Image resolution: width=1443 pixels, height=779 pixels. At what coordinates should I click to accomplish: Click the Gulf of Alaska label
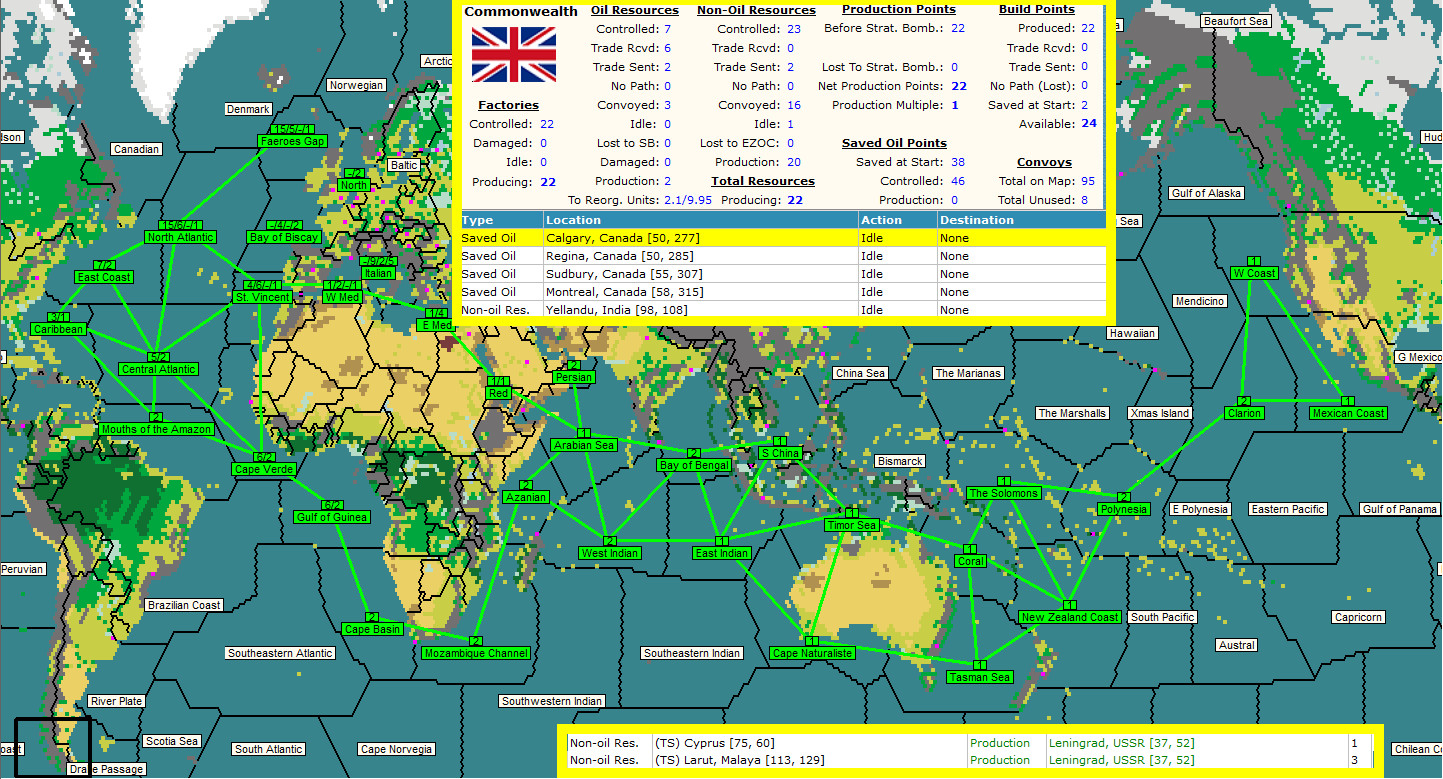[1208, 194]
